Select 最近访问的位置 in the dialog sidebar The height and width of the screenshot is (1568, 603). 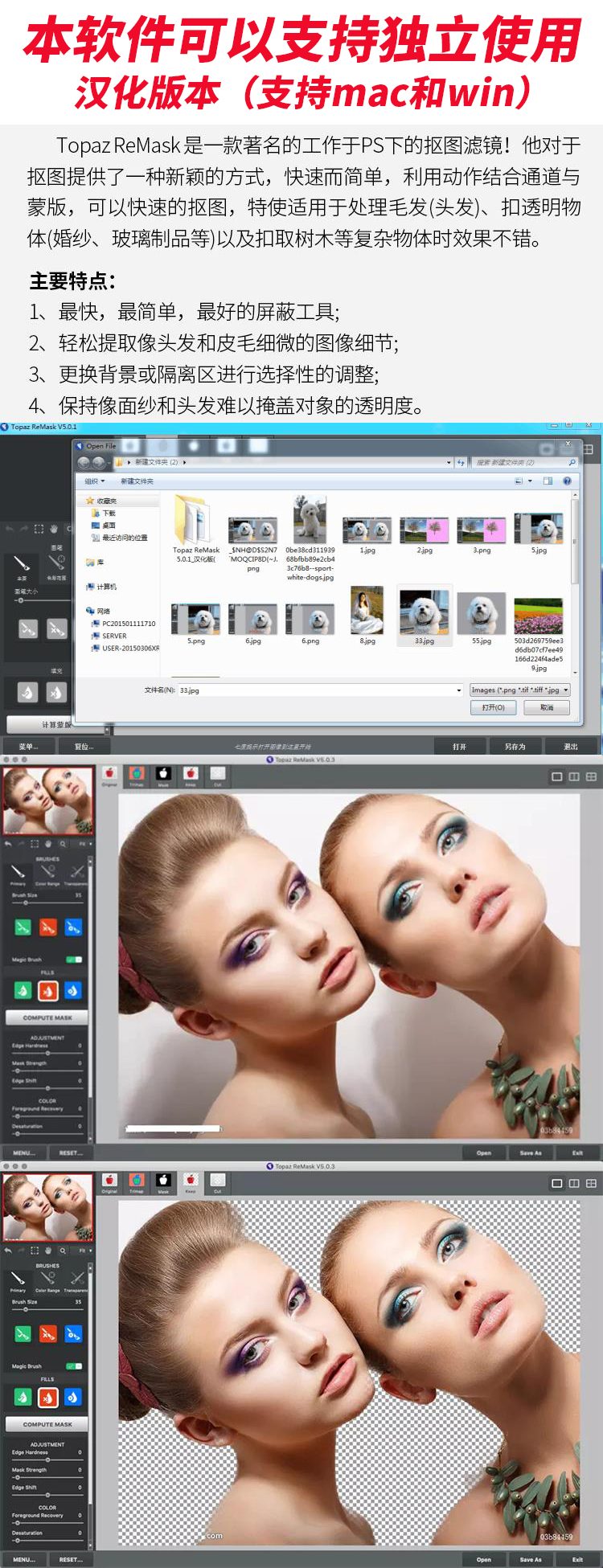point(119,538)
